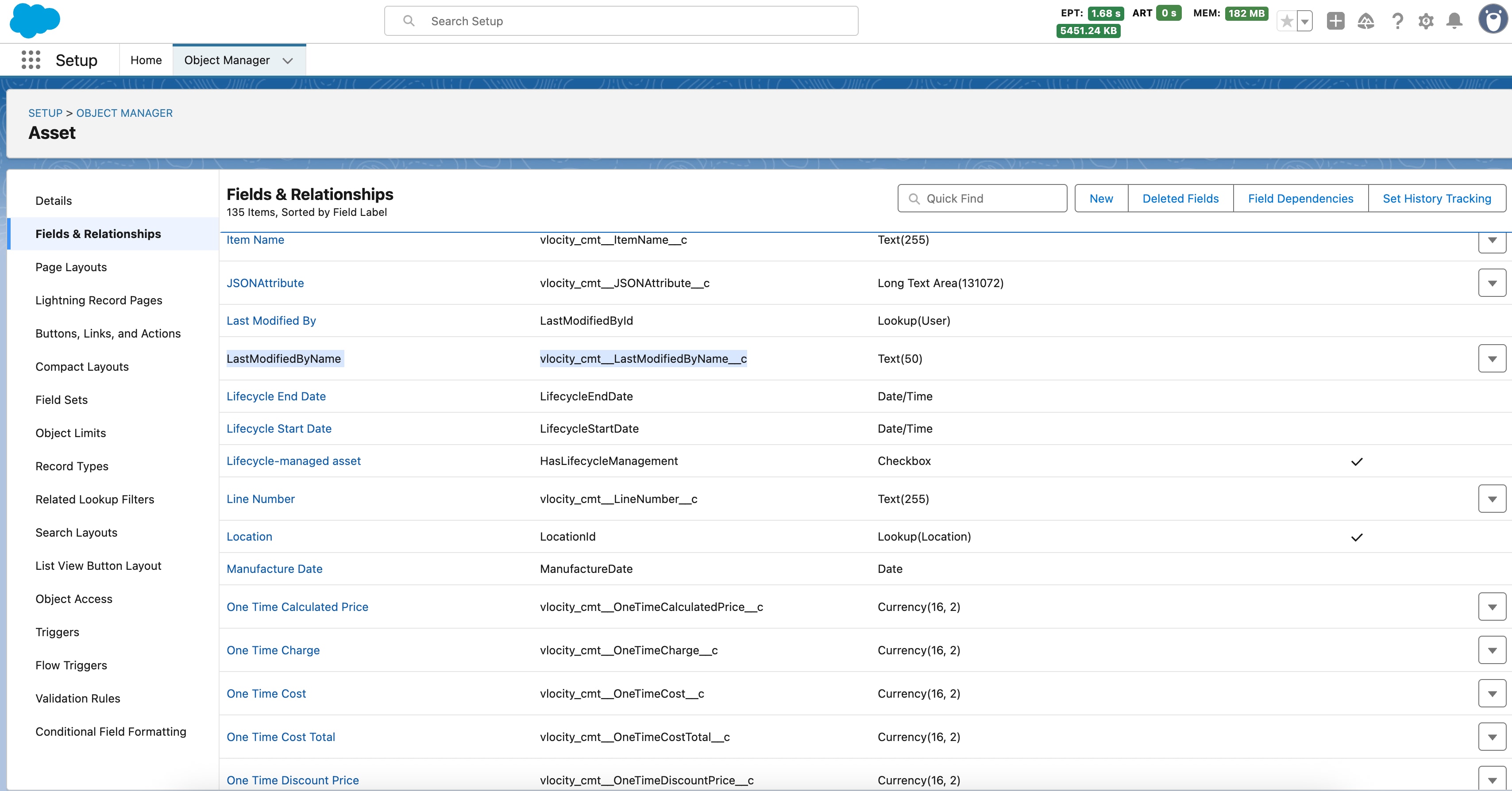Screen dimensions: 1512x791
Task: Open Object Manager tab chevron menu
Action: tap(288, 61)
